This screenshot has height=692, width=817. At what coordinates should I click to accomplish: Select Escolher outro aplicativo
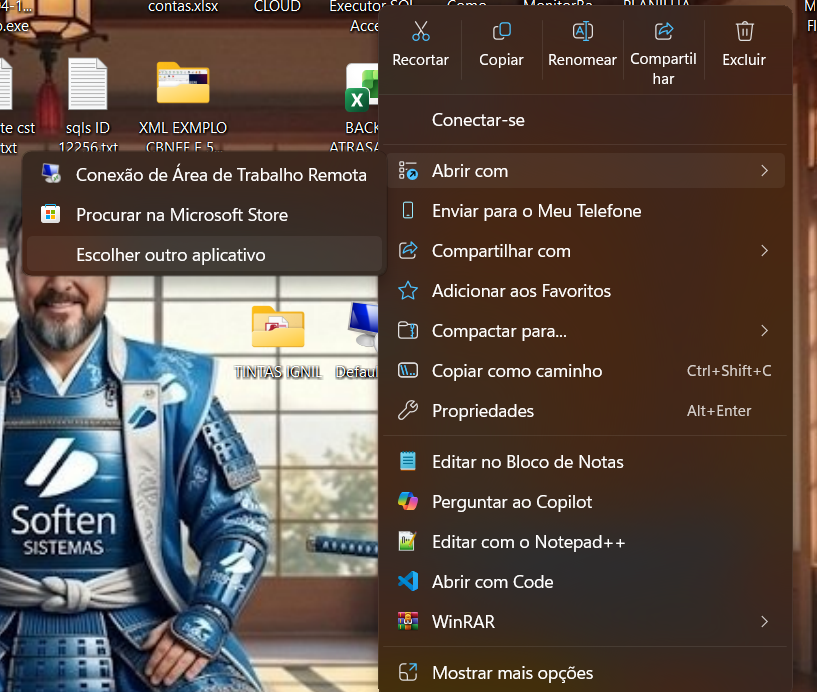[x=204, y=255]
